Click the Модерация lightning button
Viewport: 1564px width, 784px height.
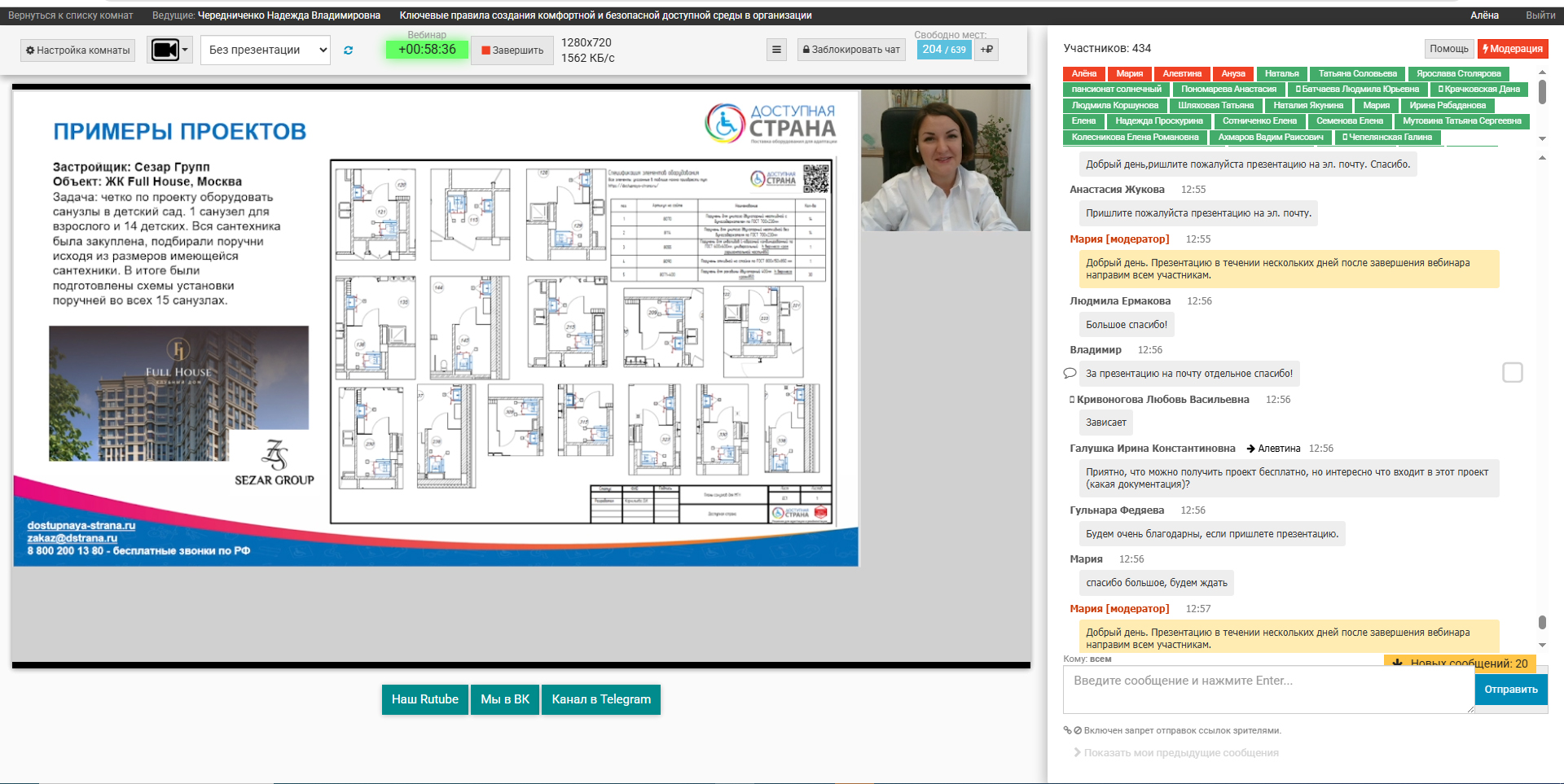tap(1513, 49)
